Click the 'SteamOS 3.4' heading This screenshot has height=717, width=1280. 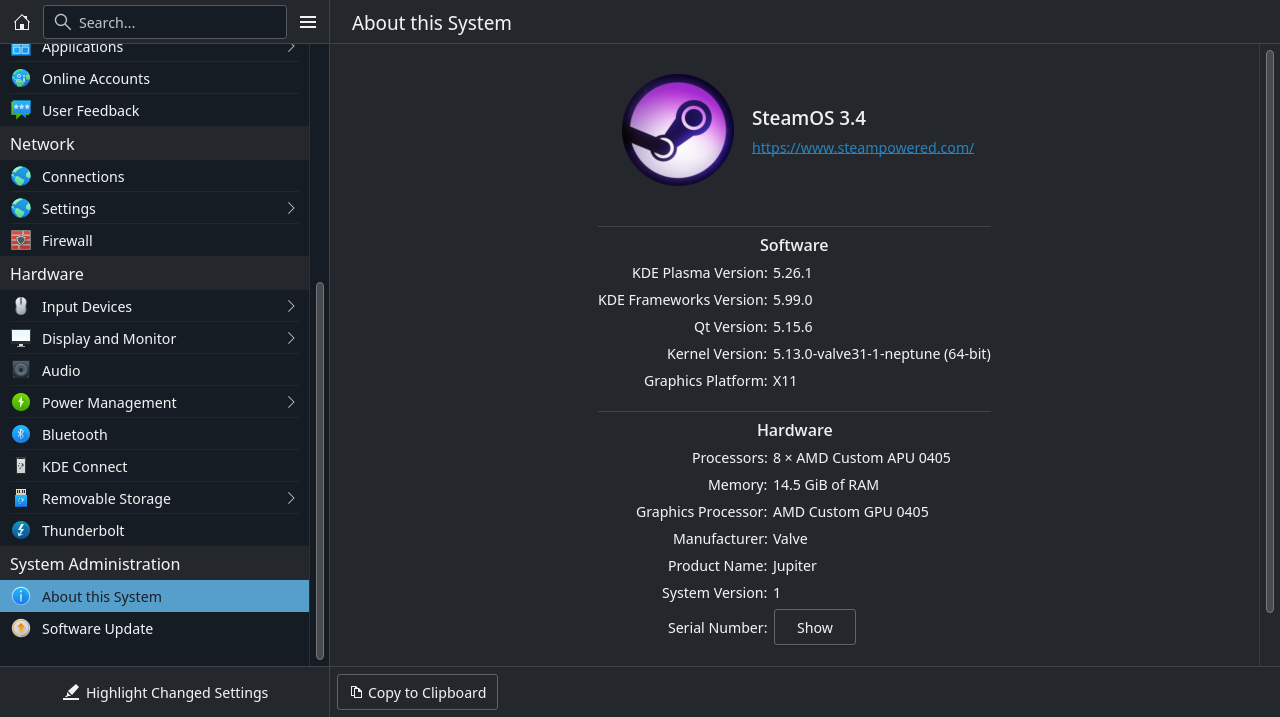809,118
